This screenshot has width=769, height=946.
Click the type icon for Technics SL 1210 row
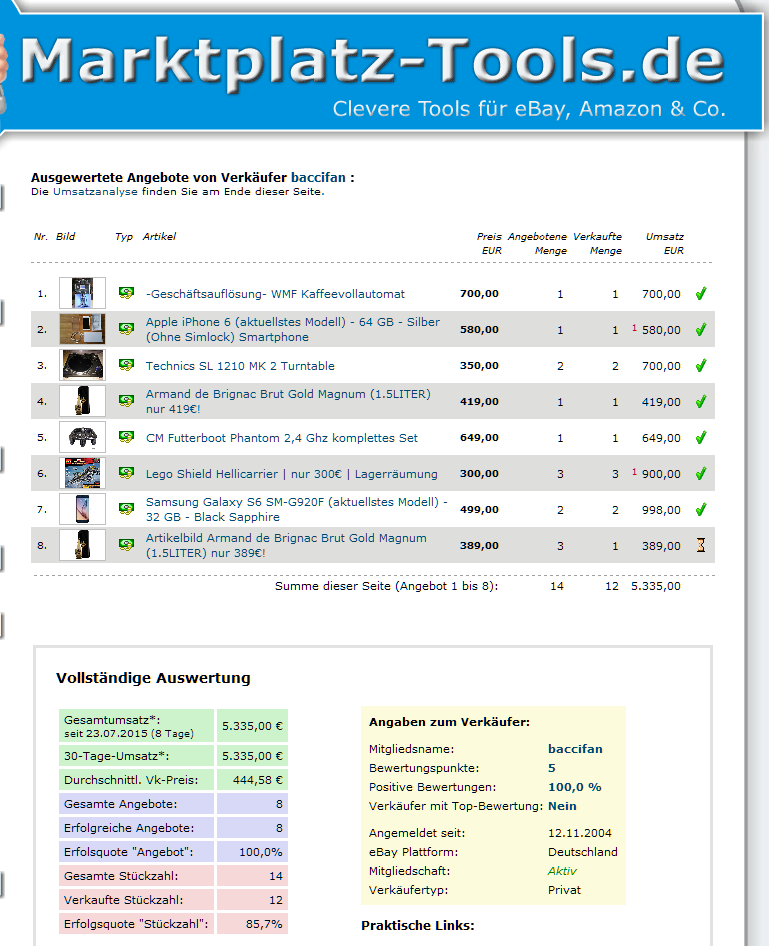126,365
